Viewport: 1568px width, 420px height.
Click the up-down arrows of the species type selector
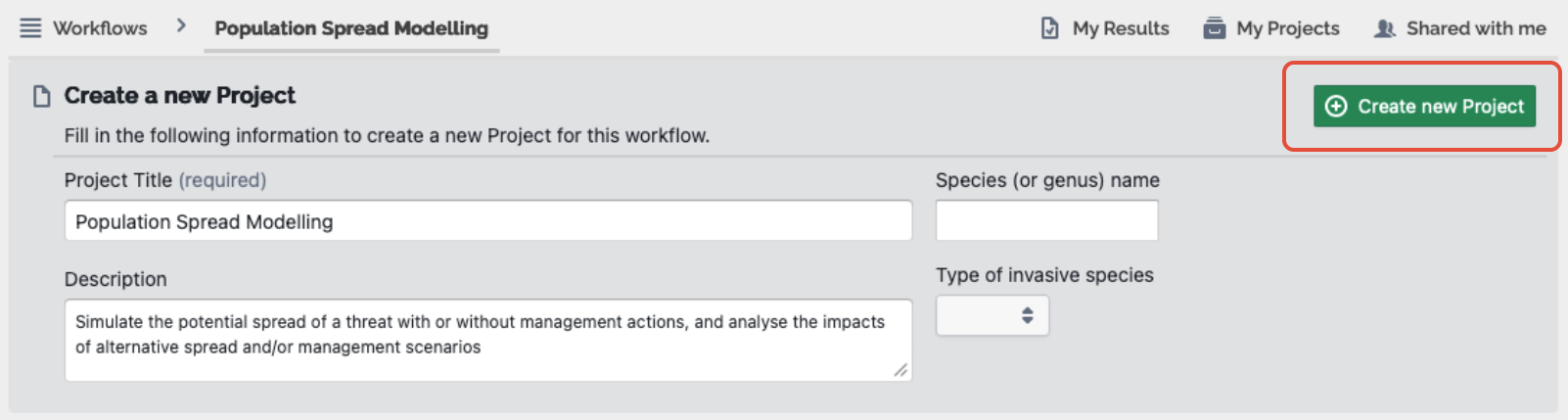1027,315
